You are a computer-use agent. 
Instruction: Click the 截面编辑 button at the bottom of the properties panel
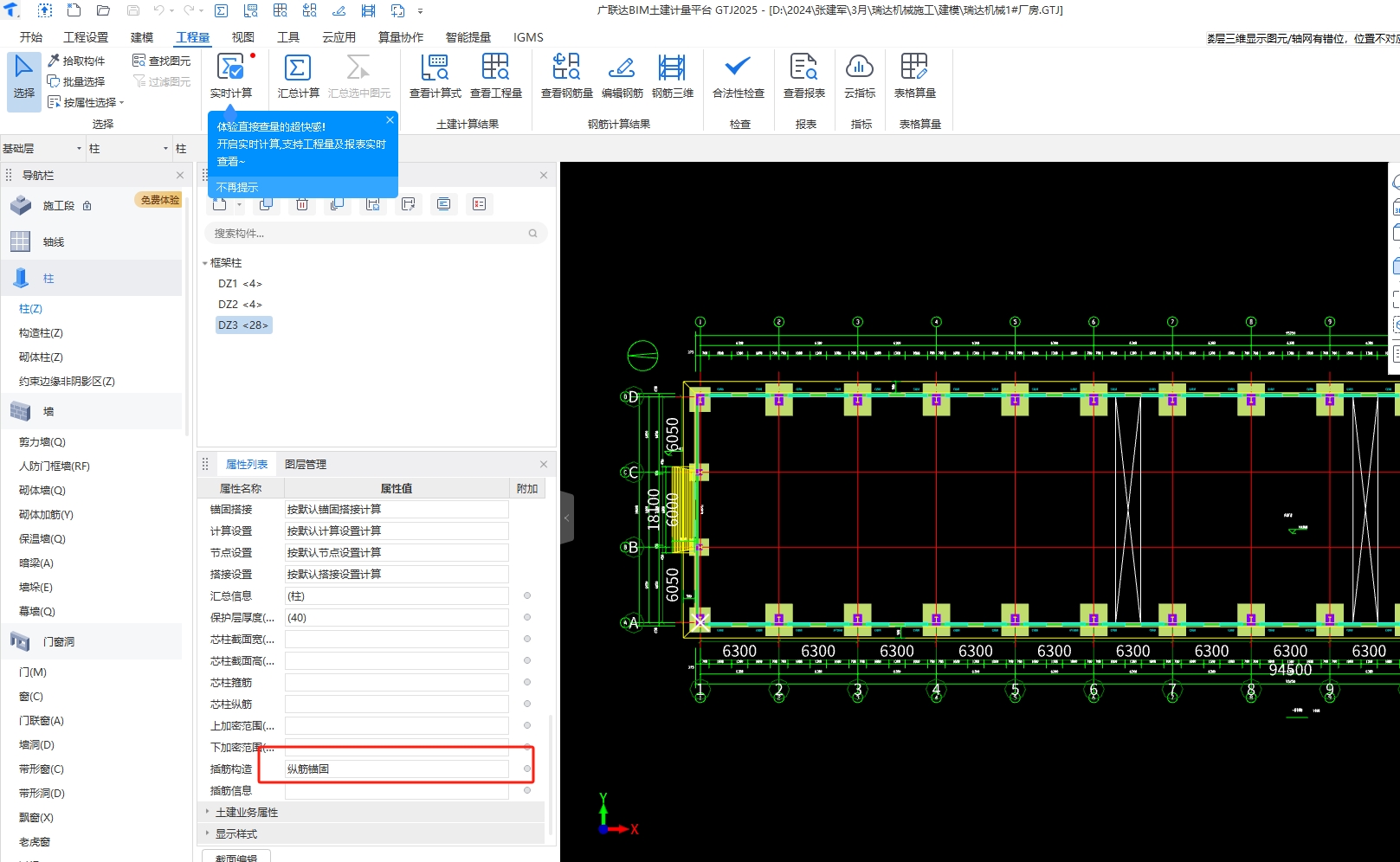coord(236,857)
